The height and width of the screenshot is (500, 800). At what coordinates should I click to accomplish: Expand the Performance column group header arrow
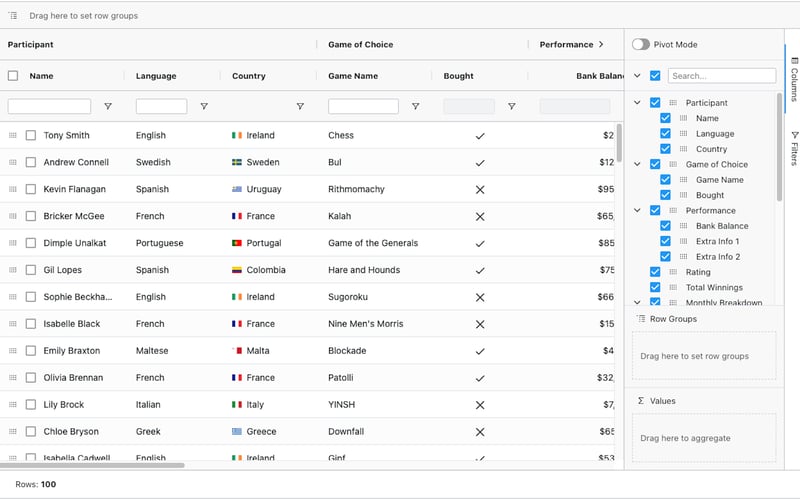click(x=601, y=44)
